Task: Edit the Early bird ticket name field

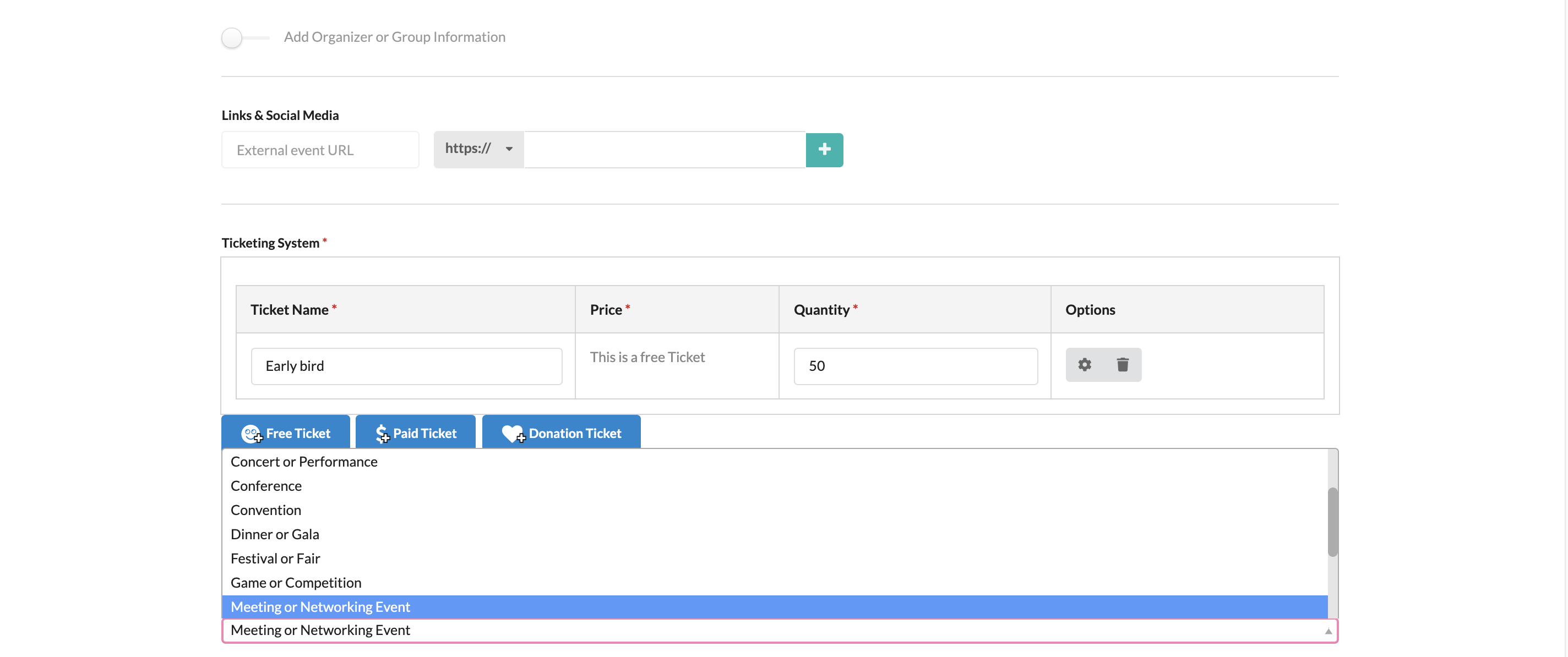Action: point(407,366)
